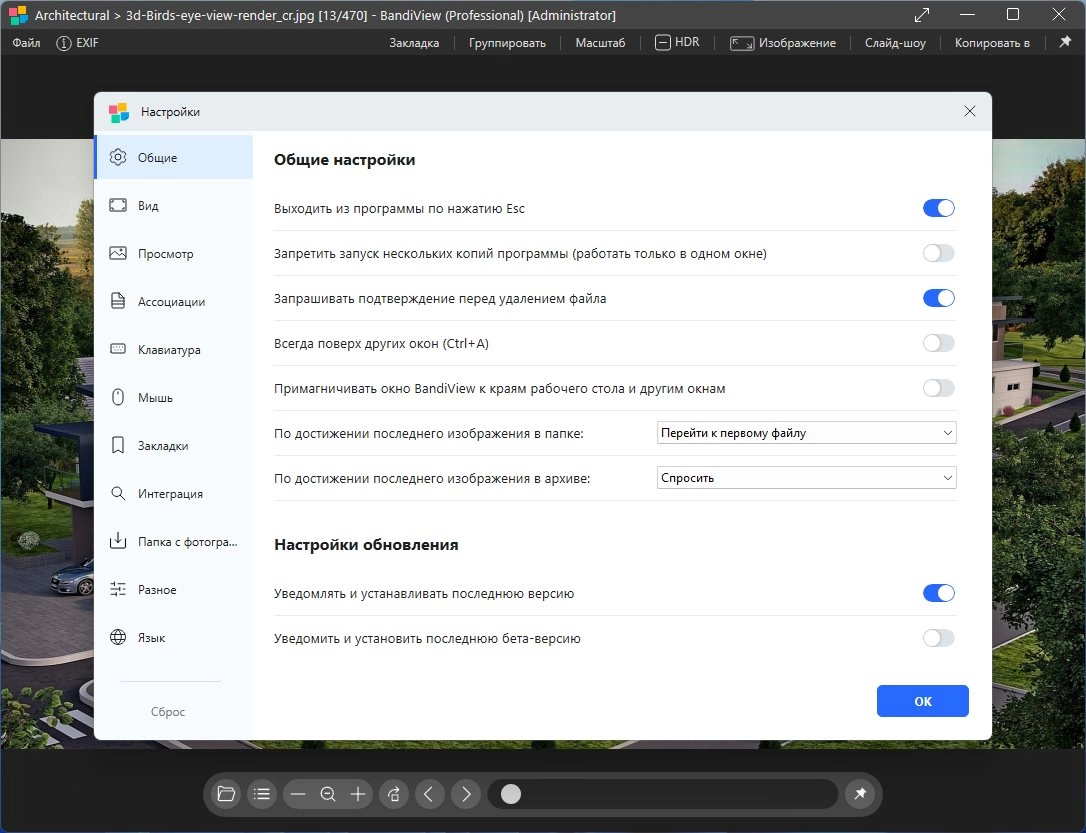Open the last image in folder dropdown

point(806,433)
